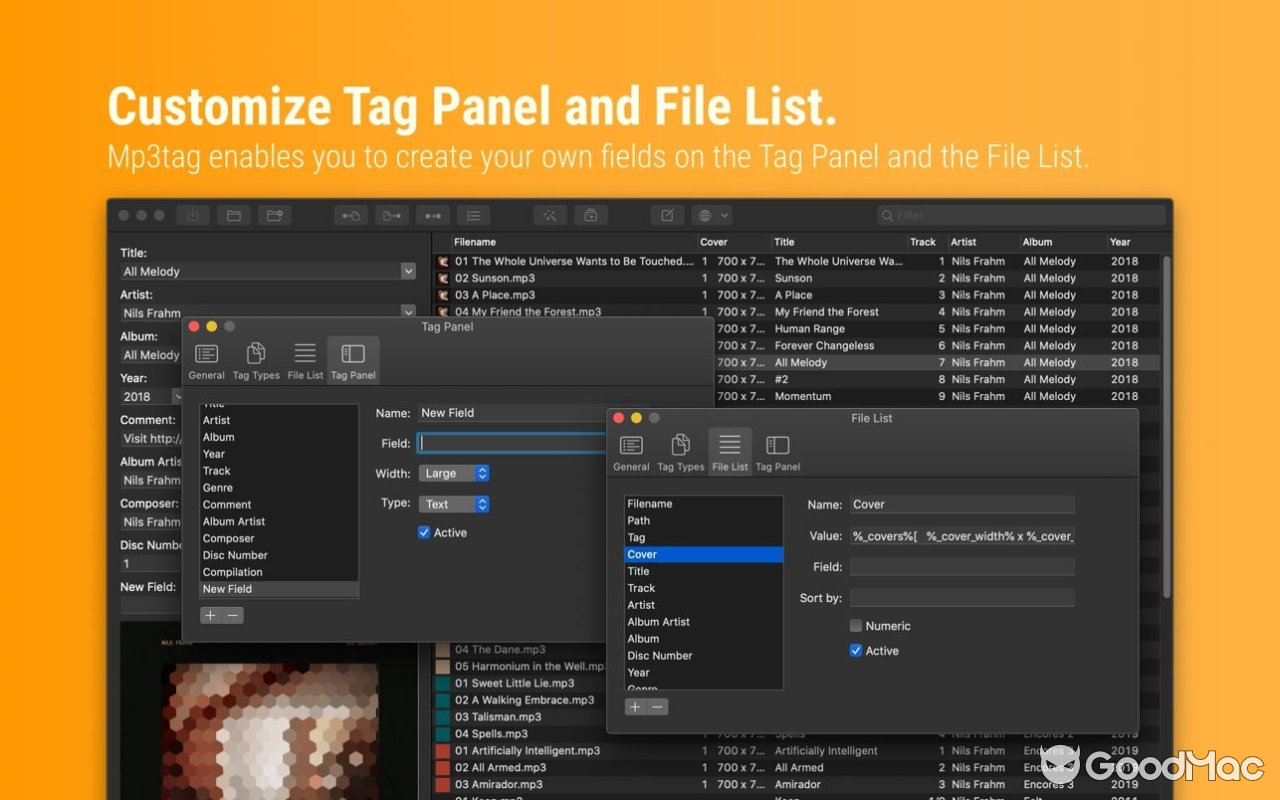Enable the Numeric checkbox for Cover column

pyautogui.click(x=856, y=625)
